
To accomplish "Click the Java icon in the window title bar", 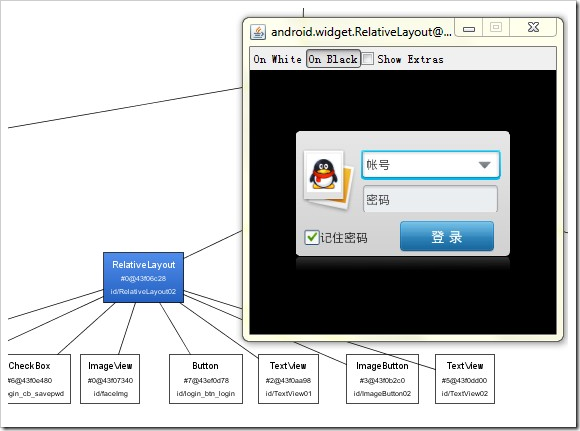I will 257,32.
